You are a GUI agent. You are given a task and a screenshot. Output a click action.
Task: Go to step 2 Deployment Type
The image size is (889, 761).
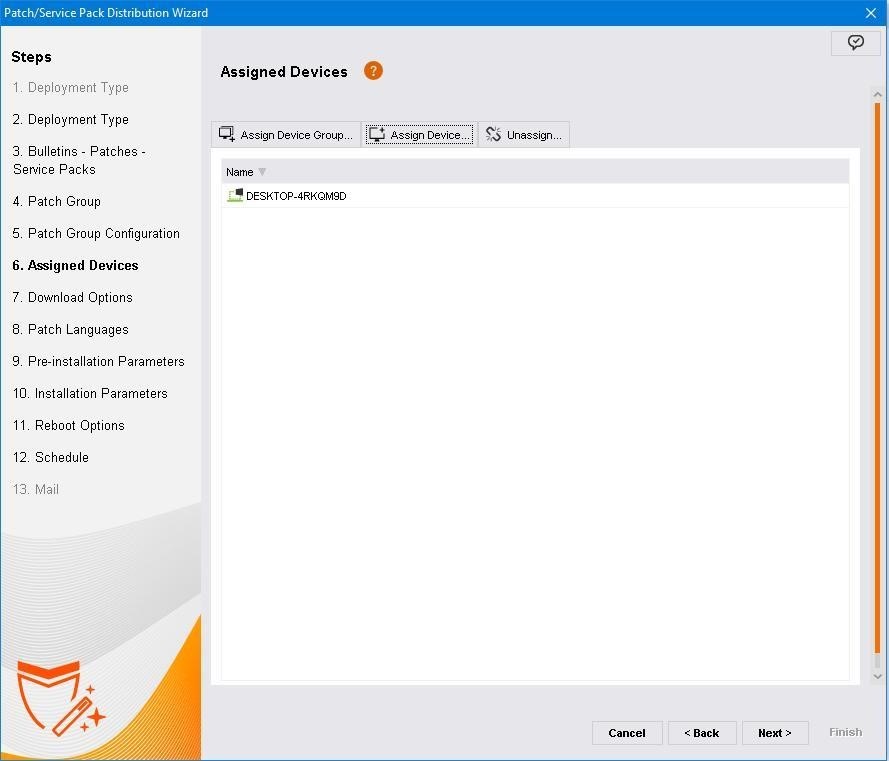pyautogui.click(x=71, y=119)
